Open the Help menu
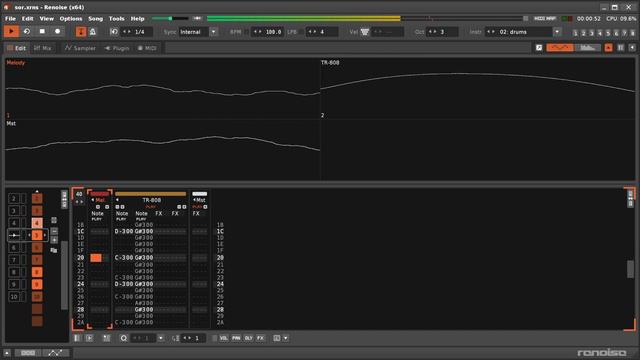 pos(137,19)
